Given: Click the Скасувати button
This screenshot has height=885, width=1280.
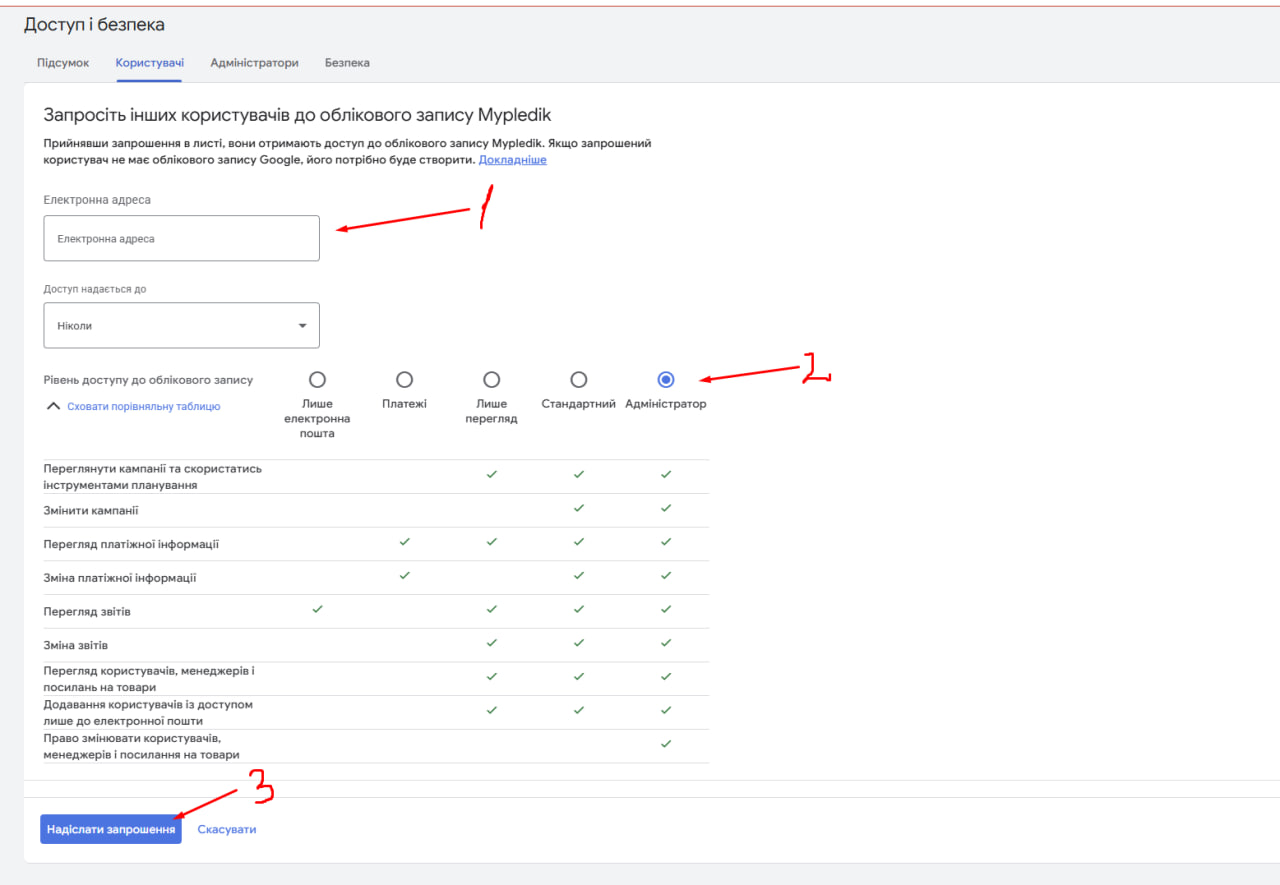Looking at the screenshot, I should (x=227, y=830).
